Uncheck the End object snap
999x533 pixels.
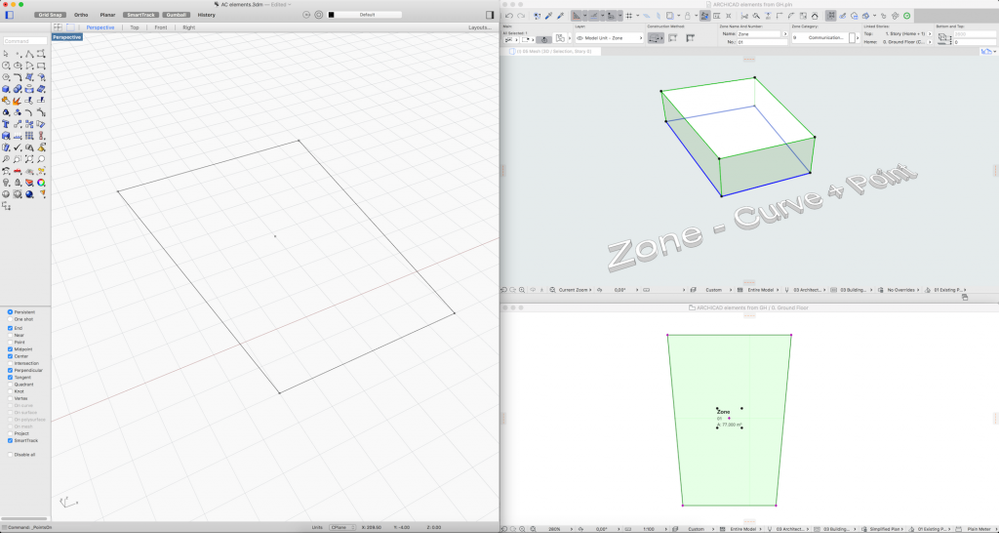pyautogui.click(x=10, y=328)
